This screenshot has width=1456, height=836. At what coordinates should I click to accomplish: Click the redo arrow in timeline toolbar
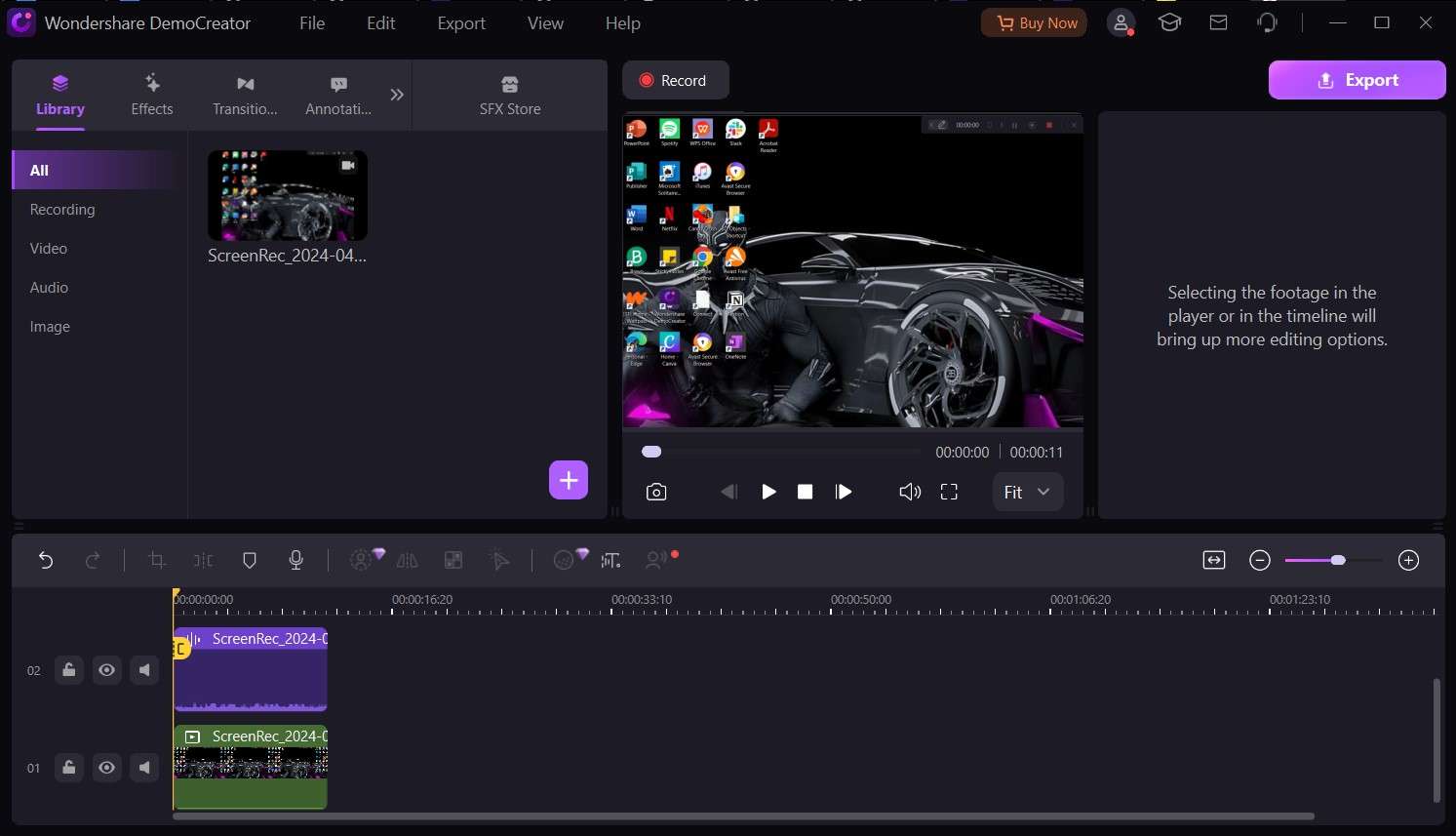pyautogui.click(x=93, y=560)
